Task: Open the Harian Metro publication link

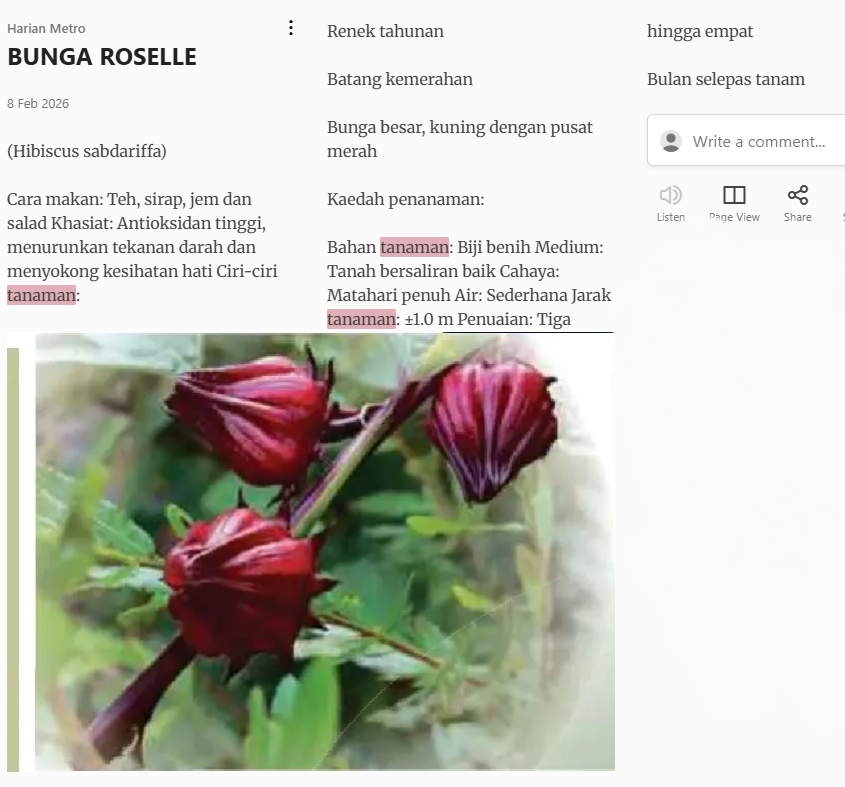Action: 46,29
